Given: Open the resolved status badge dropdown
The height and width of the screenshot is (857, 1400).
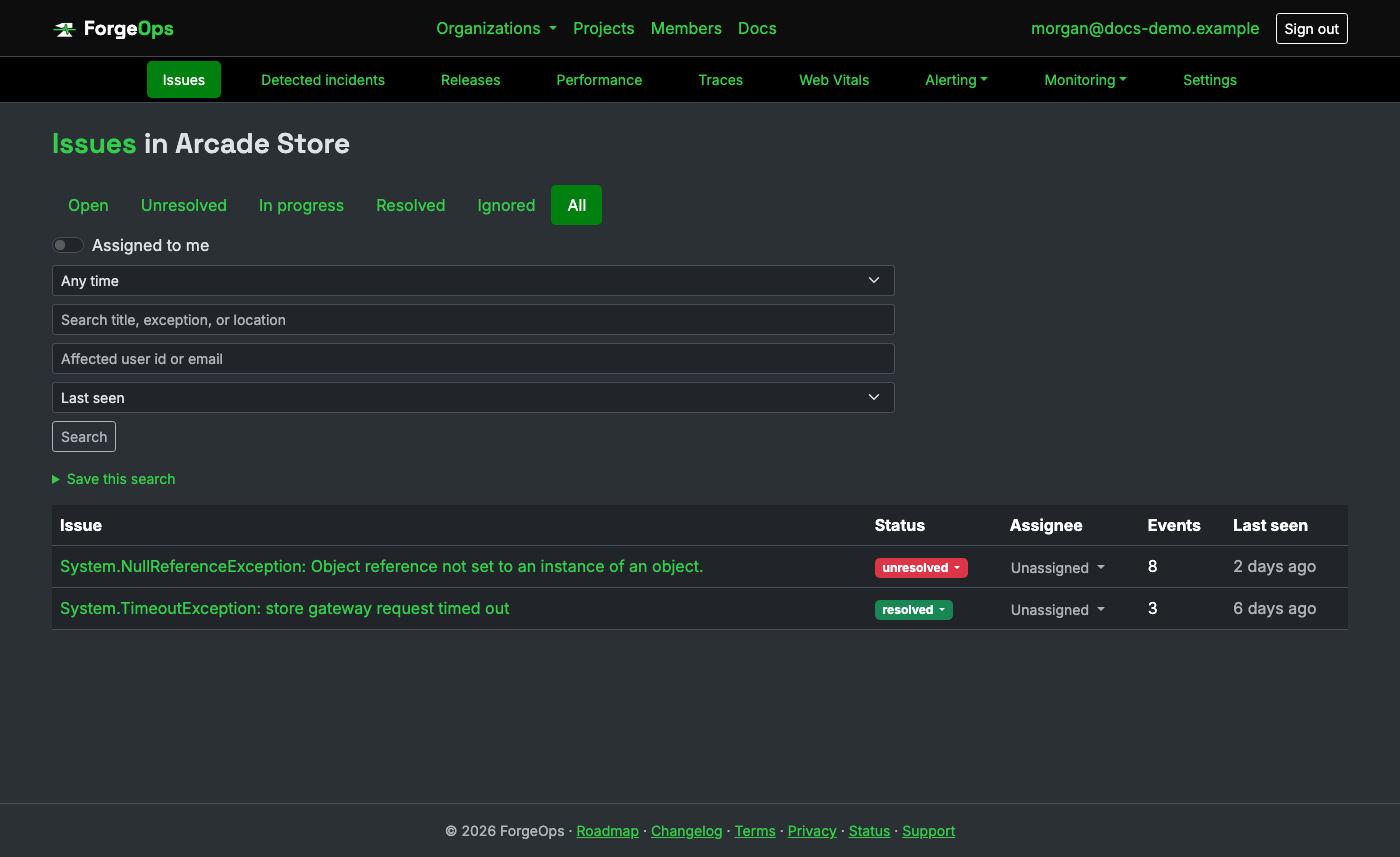Looking at the screenshot, I should click(x=914, y=610).
